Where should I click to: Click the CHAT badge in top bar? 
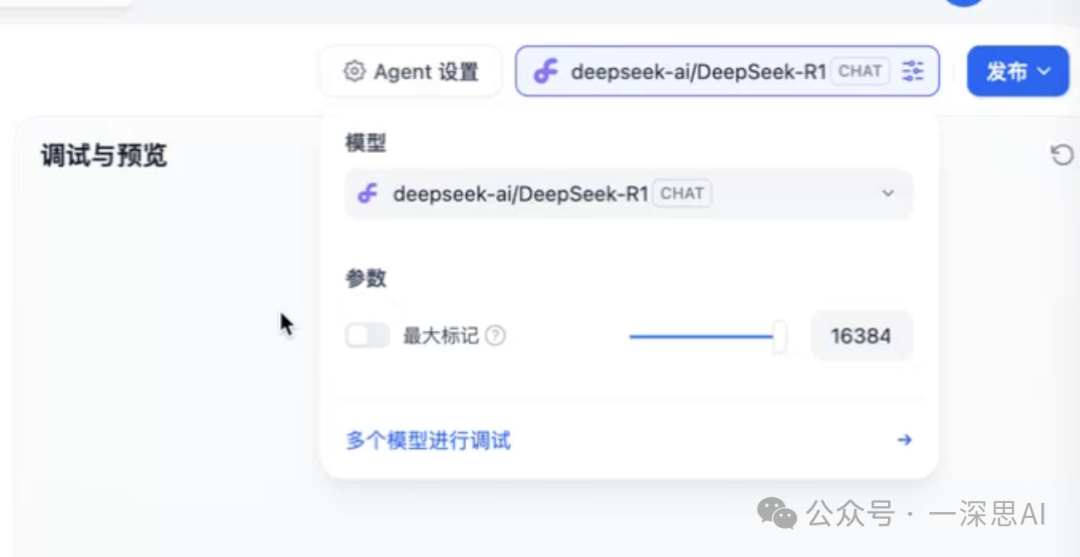coord(861,71)
